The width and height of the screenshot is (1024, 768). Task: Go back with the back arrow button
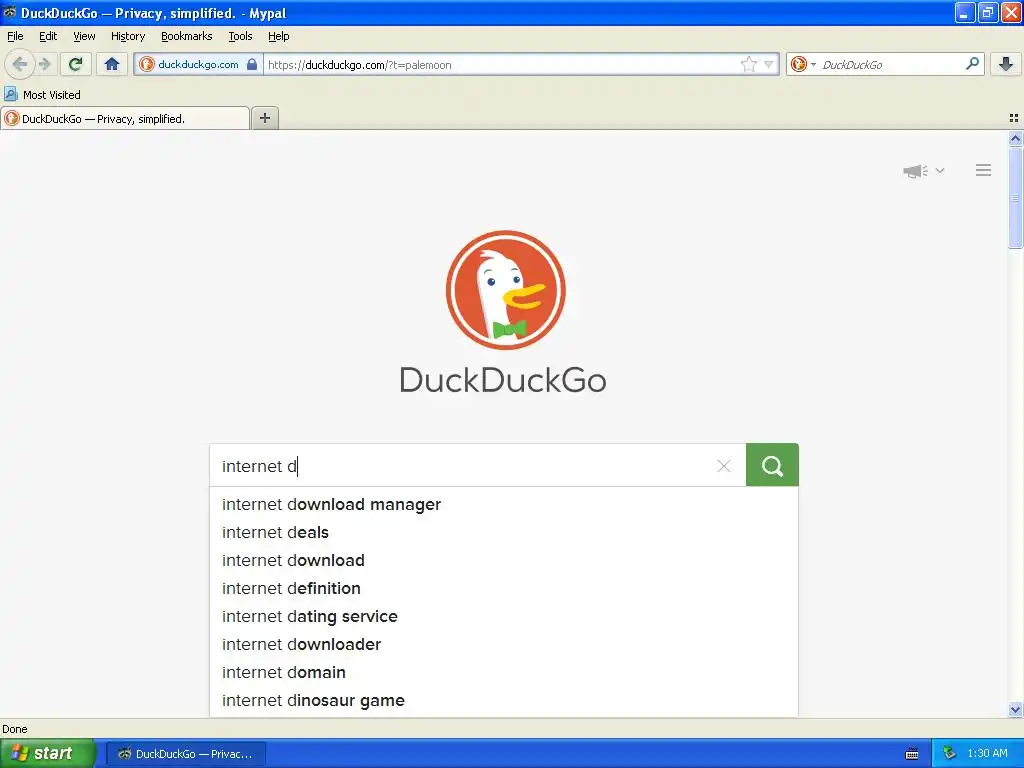point(19,64)
